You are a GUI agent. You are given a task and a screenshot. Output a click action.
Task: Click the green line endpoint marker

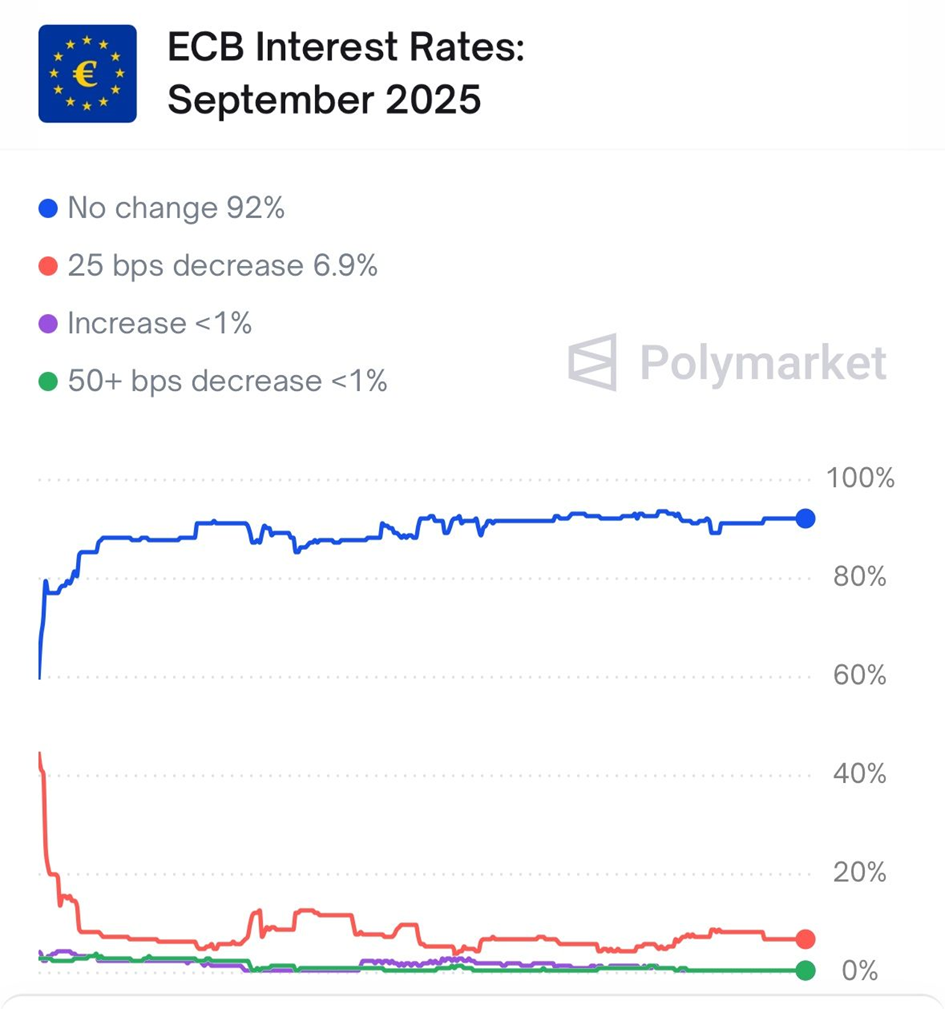tap(805, 970)
